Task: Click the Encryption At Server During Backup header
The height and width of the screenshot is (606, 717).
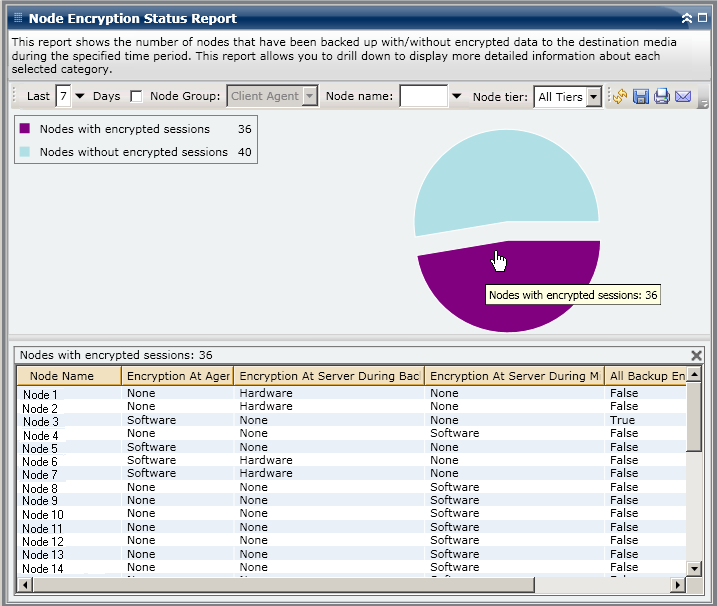Action: [x=329, y=376]
